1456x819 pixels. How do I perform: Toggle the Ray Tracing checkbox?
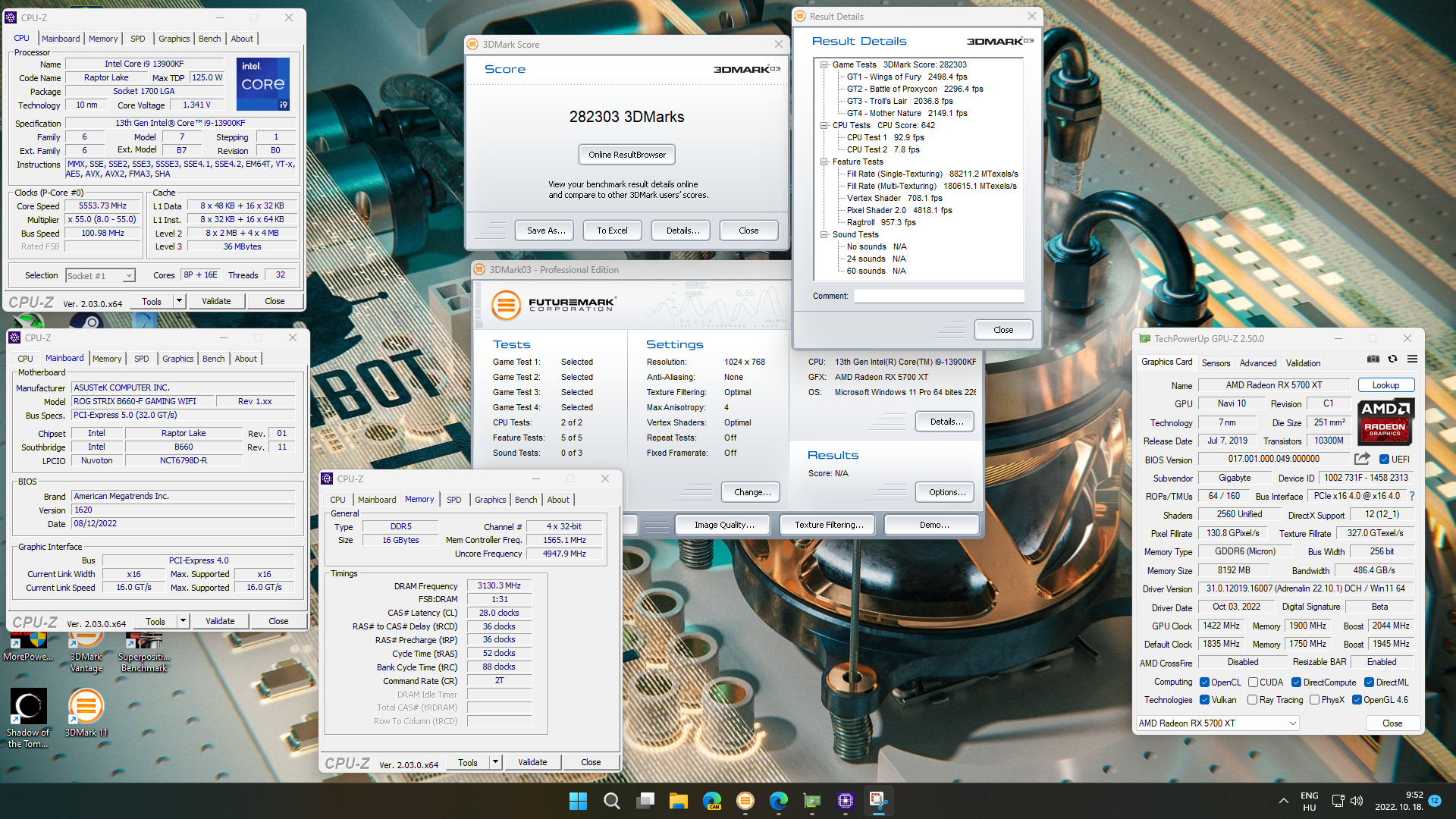[x=1253, y=700]
